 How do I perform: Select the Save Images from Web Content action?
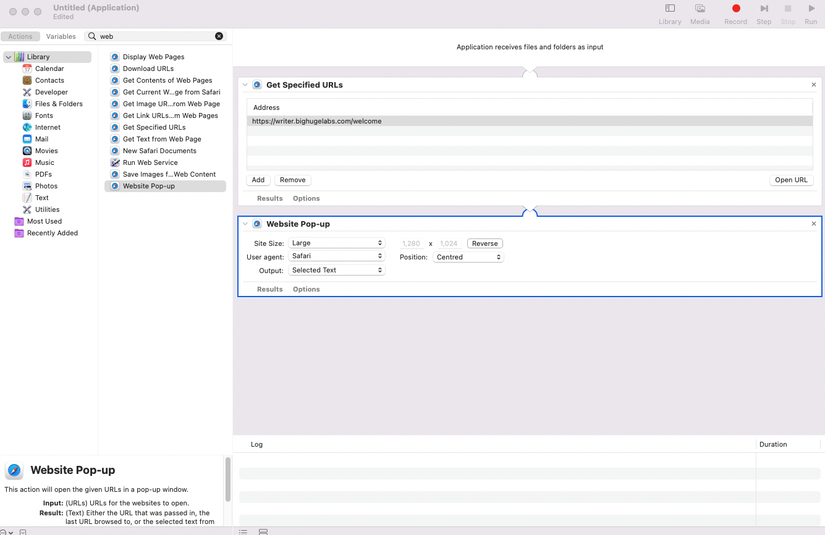click(163, 174)
